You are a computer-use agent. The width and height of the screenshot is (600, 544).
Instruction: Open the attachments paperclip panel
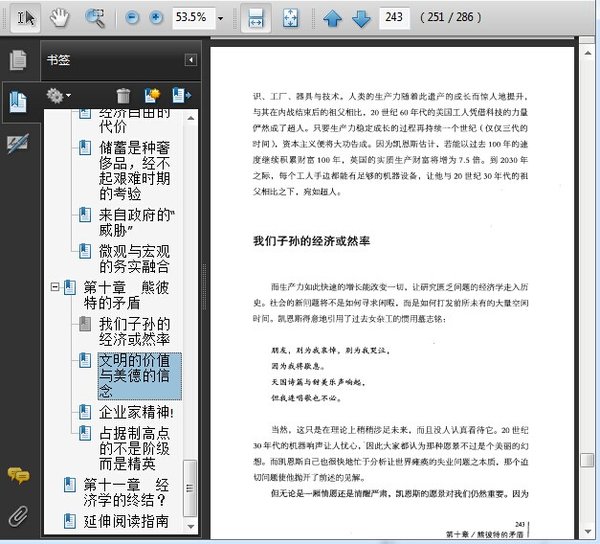pos(18,515)
